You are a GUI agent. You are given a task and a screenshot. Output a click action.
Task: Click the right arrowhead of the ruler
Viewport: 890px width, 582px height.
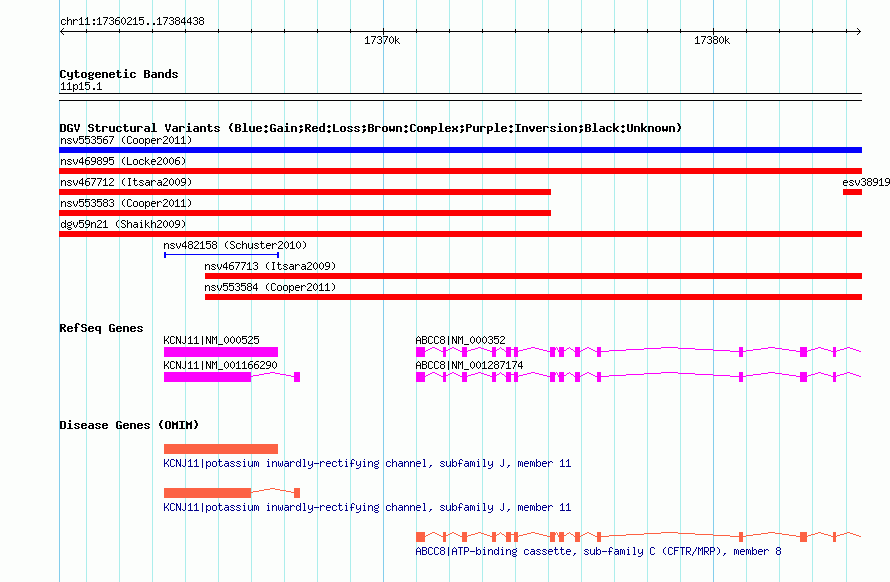pos(858,32)
